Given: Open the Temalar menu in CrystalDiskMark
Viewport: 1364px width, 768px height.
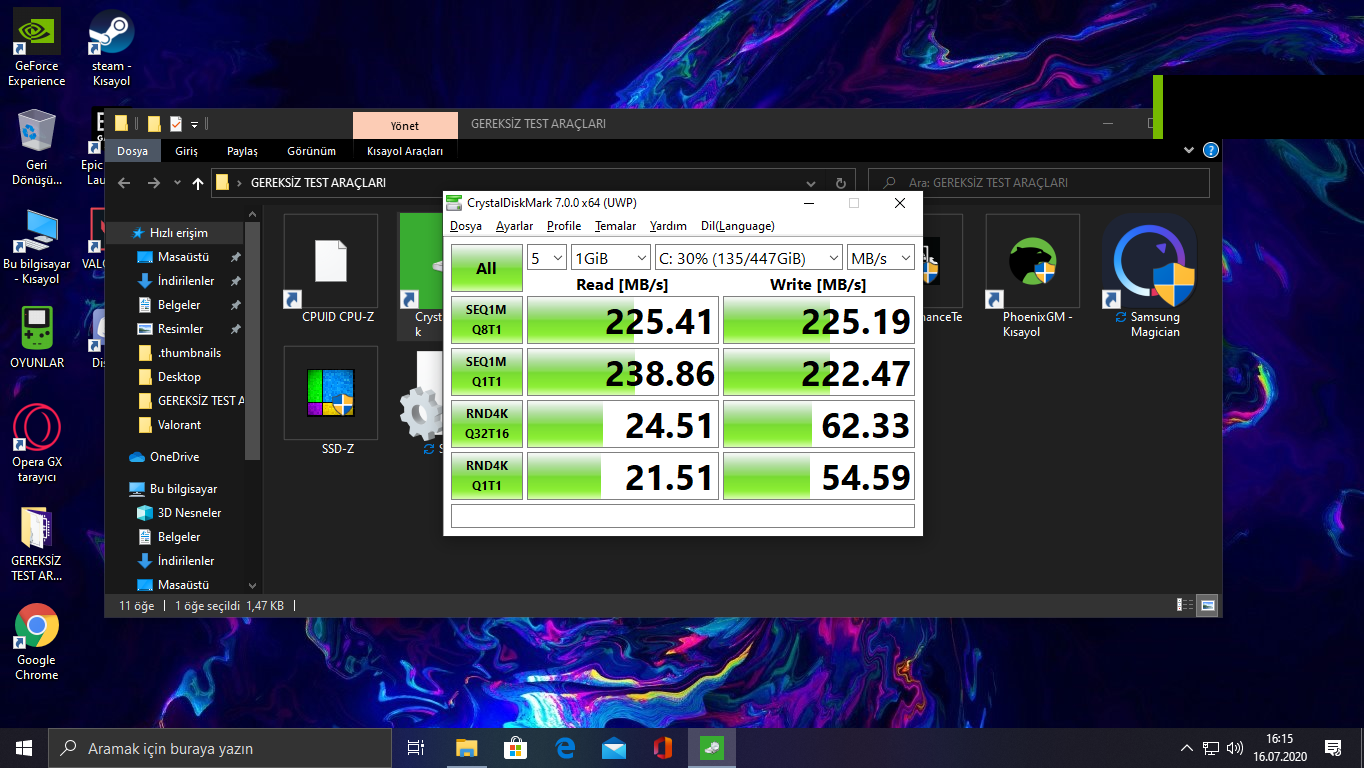Looking at the screenshot, I should (615, 226).
